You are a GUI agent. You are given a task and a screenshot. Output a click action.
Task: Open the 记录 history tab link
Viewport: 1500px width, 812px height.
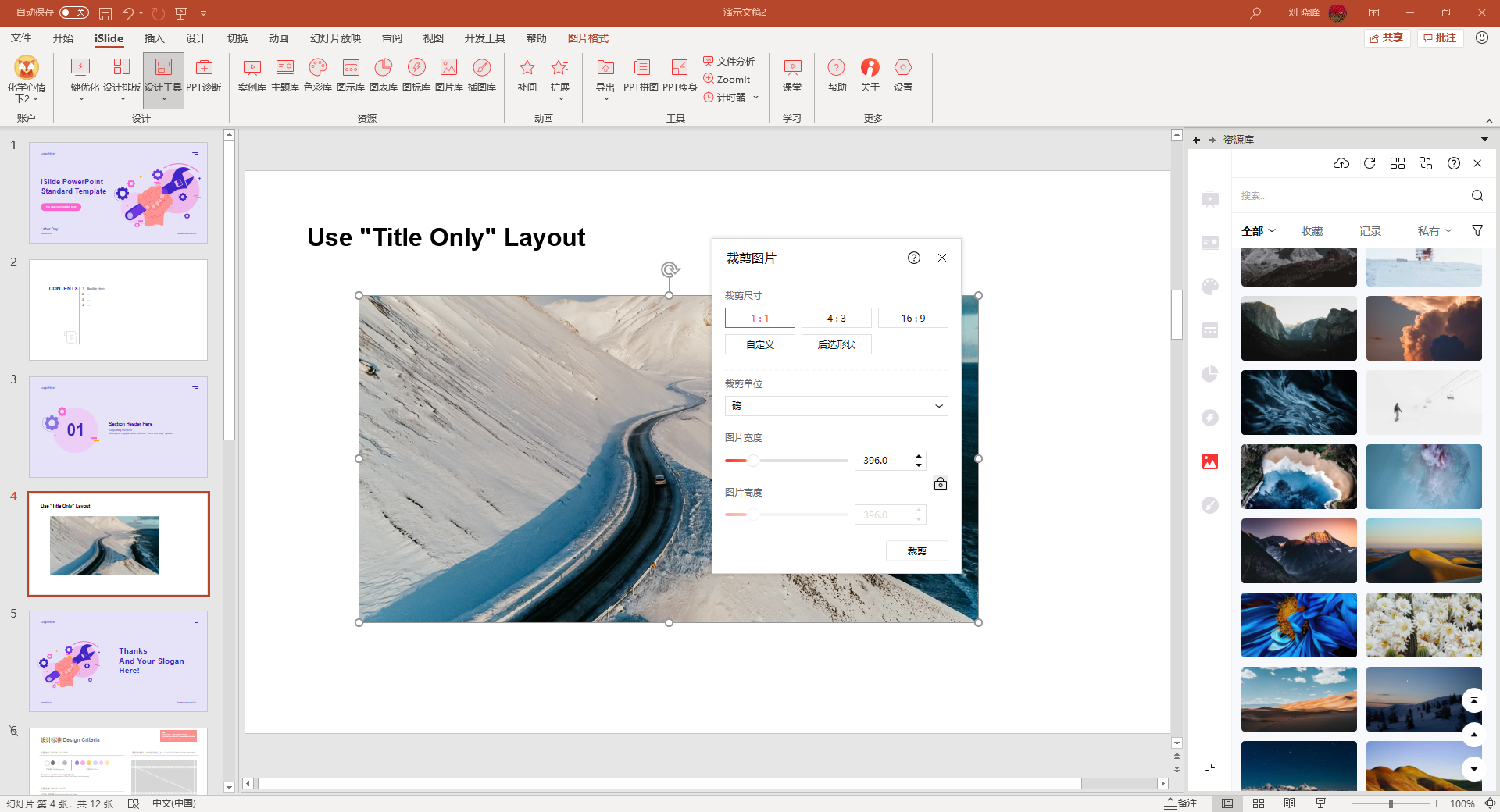click(1370, 231)
